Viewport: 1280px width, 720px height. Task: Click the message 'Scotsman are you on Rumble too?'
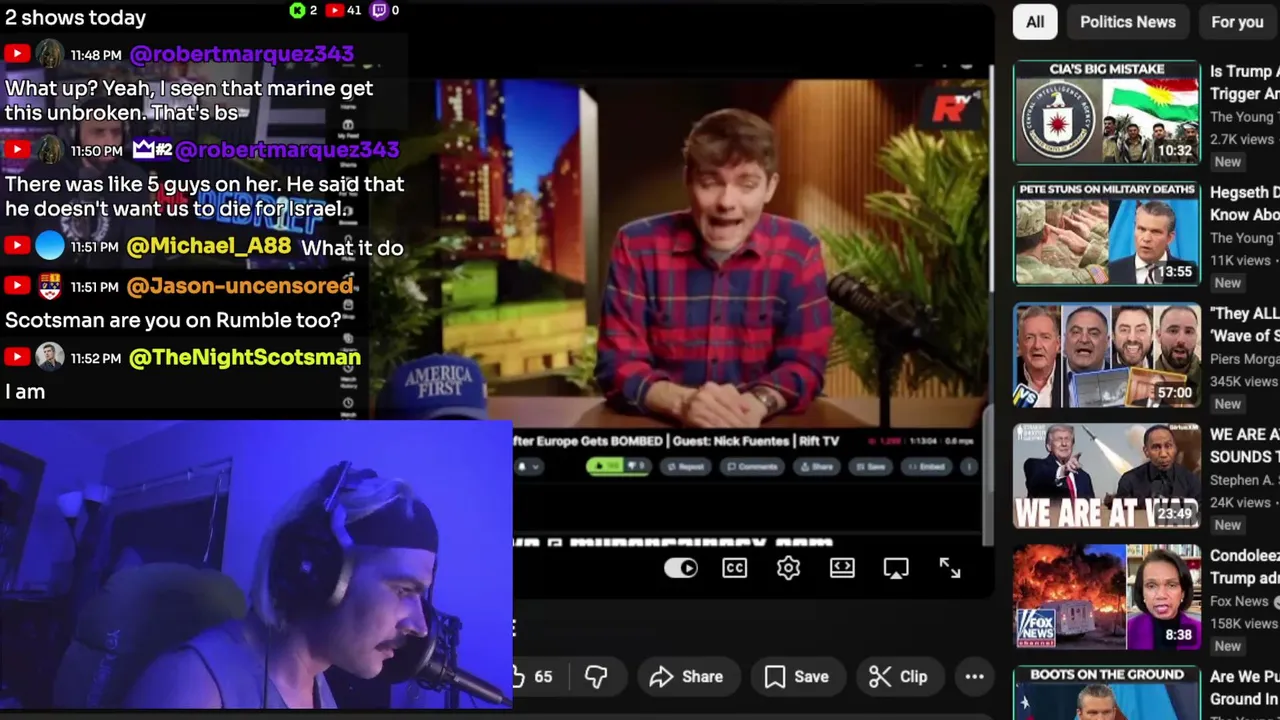173,321
